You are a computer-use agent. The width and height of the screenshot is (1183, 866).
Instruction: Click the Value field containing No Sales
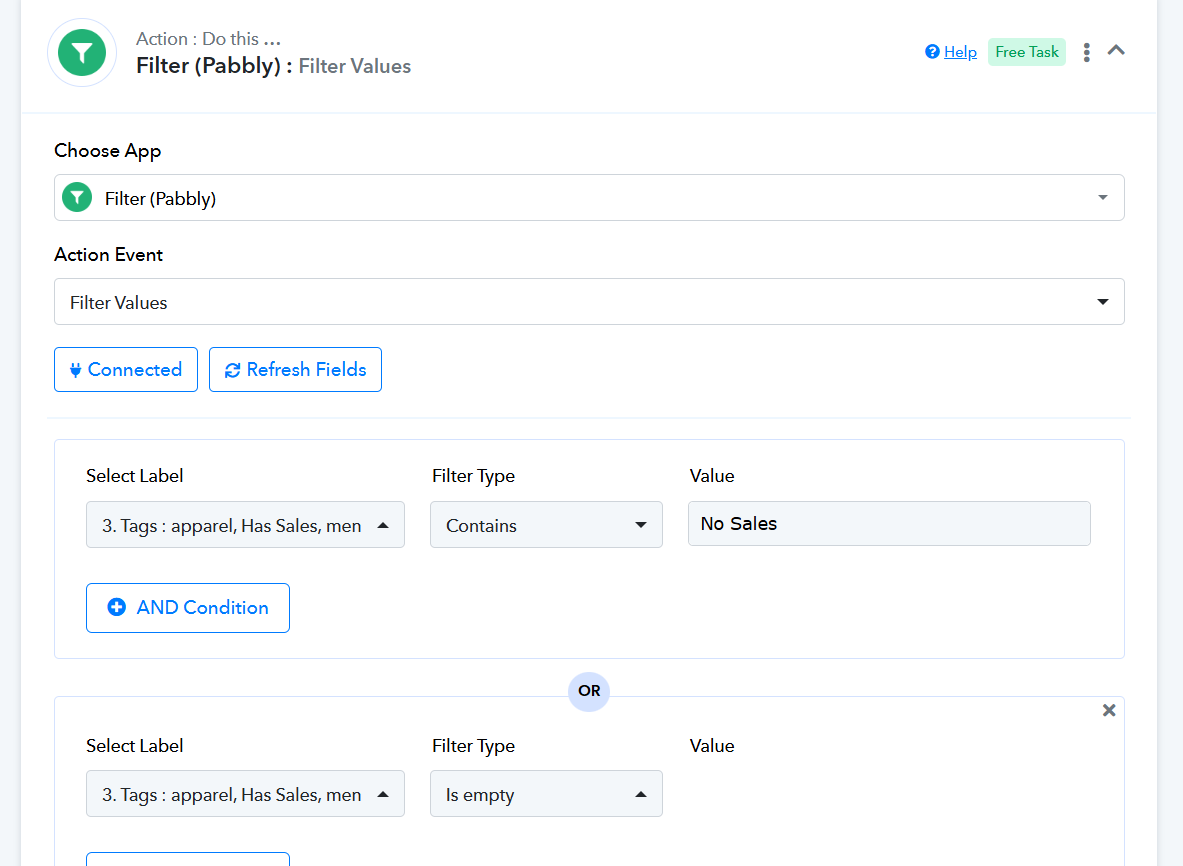pos(889,524)
